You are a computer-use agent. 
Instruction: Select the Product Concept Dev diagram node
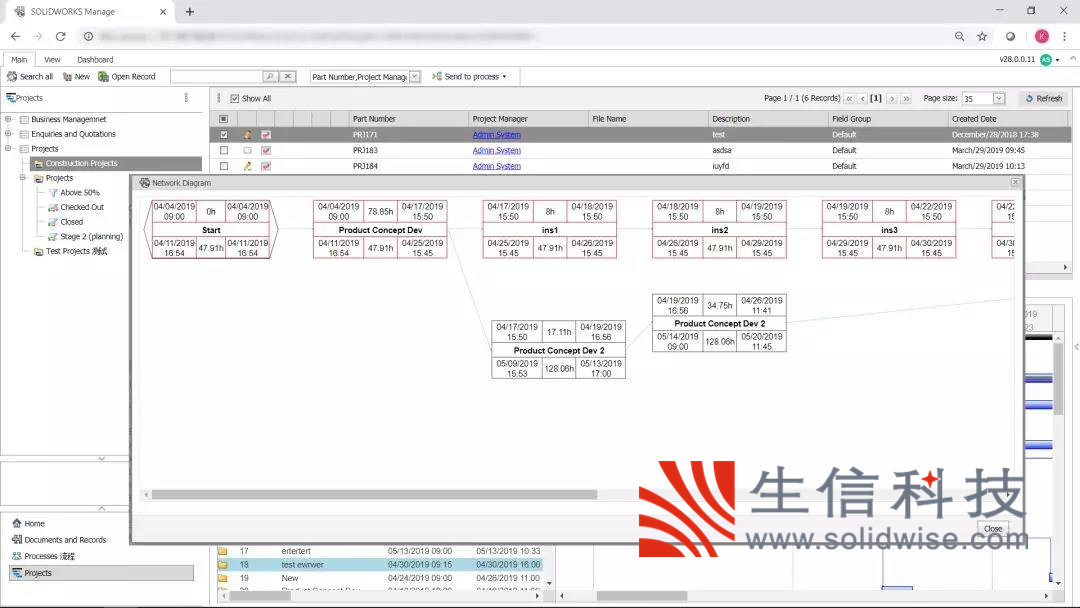point(380,230)
